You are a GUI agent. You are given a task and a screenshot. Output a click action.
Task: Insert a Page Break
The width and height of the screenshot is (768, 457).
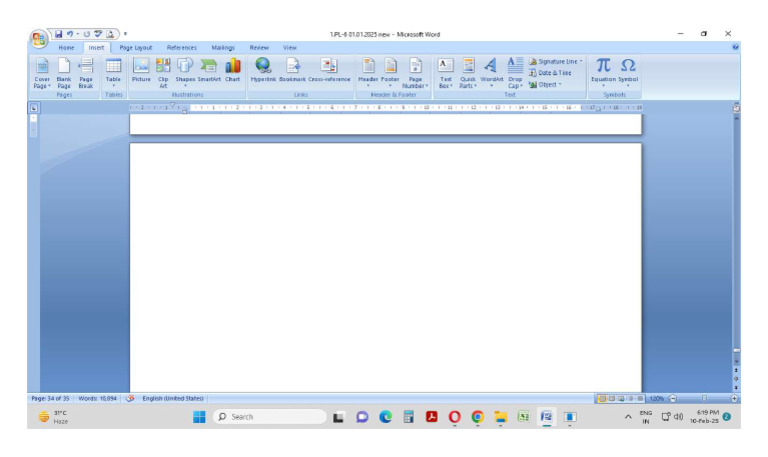click(x=86, y=73)
